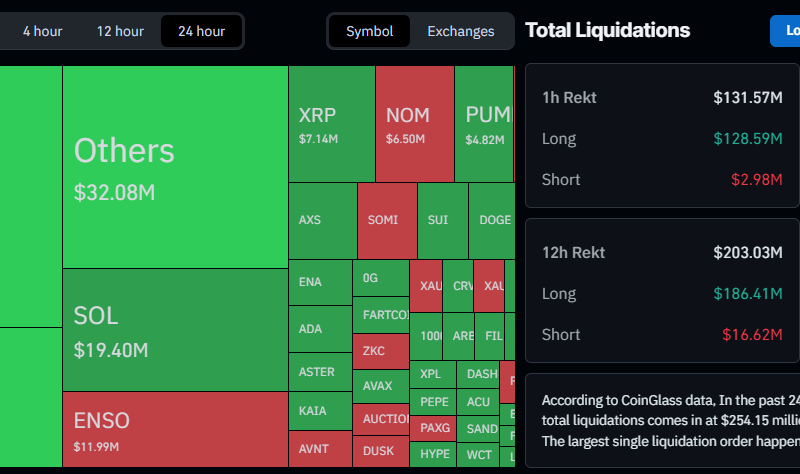
Task: Select the red NOM tile
Action: (x=414, y=125)
